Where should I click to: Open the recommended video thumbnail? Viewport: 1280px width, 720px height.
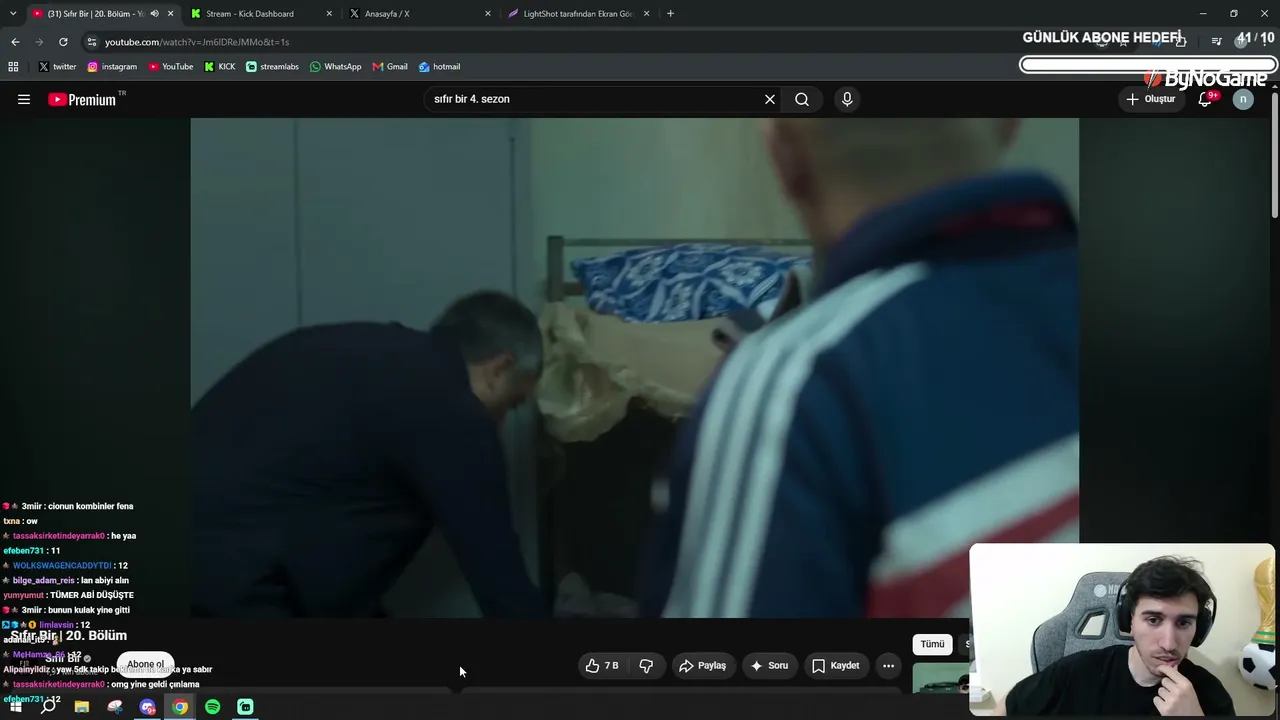[941, 677]
